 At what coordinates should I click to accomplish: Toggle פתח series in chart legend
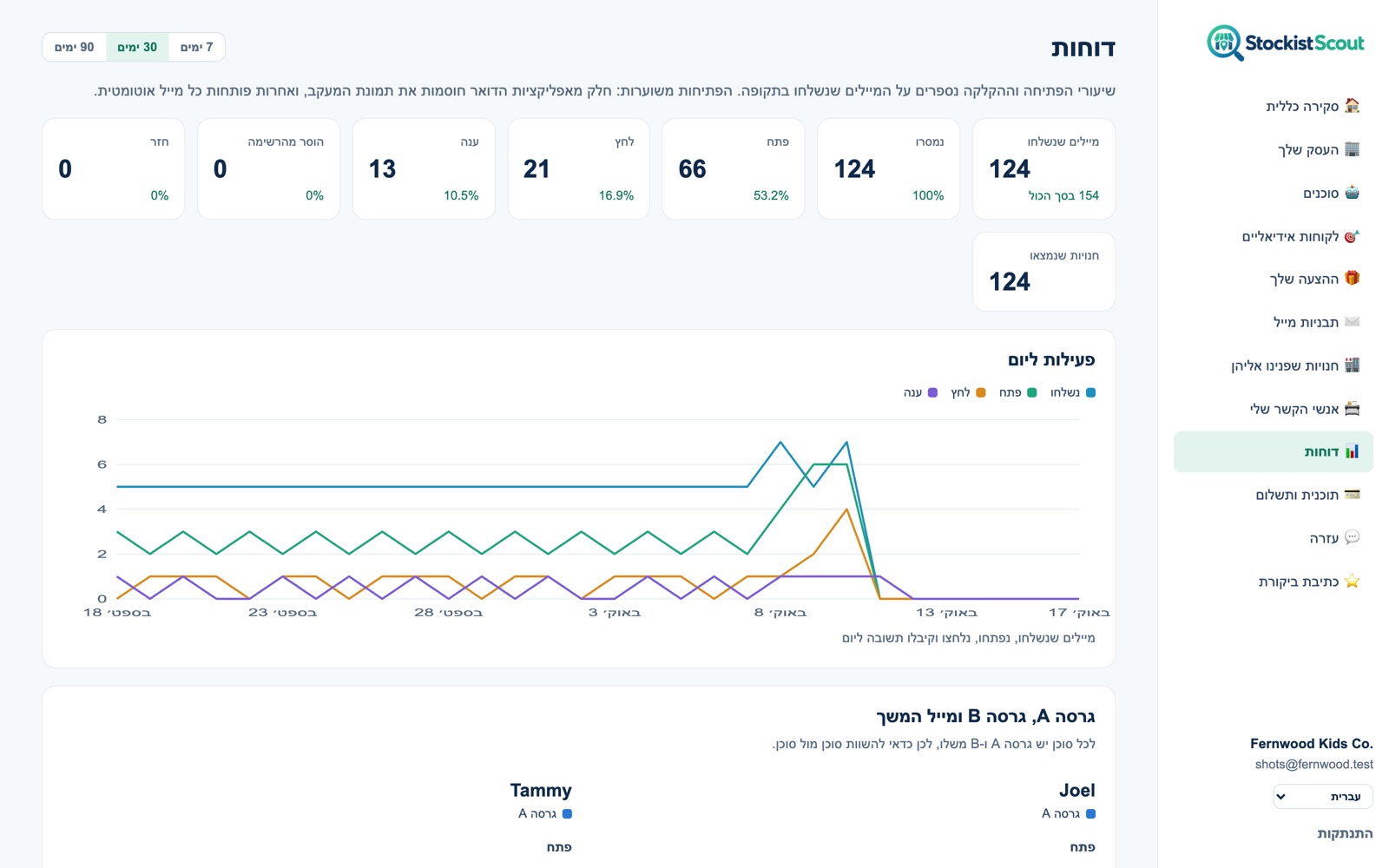1017,392
